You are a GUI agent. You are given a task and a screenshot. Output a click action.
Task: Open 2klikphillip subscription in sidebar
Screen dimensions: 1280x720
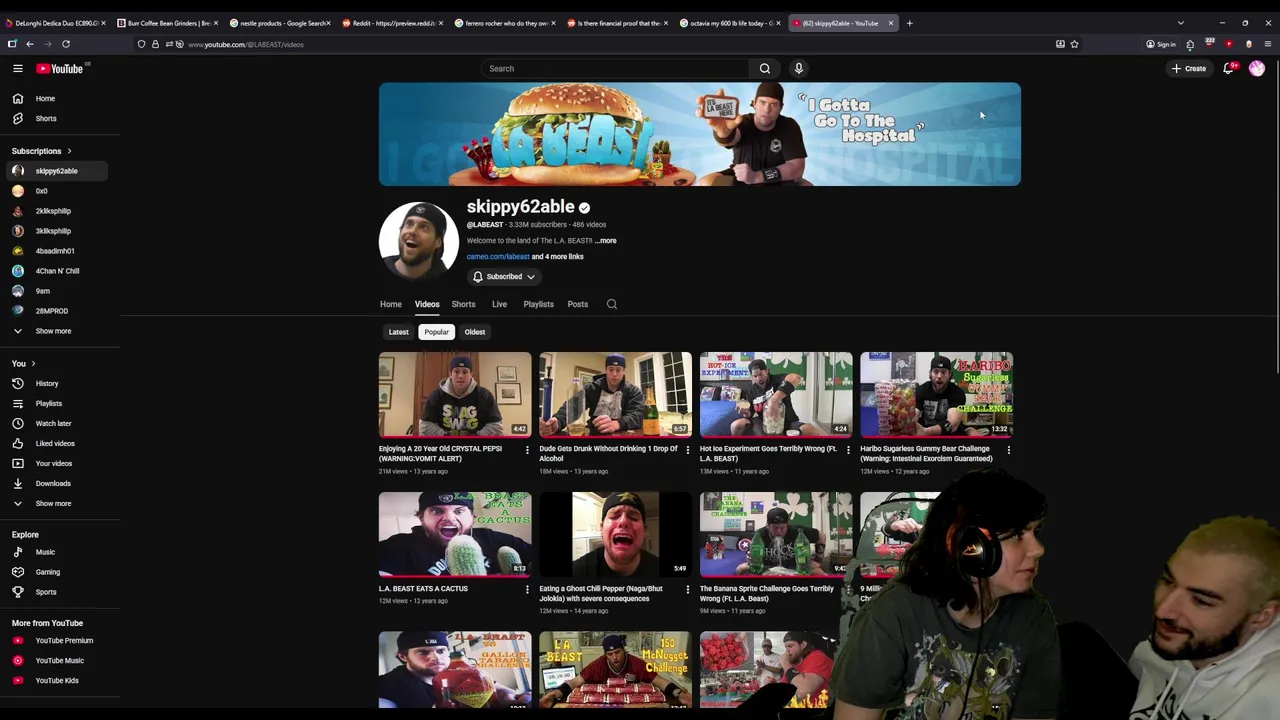point(55,211)
